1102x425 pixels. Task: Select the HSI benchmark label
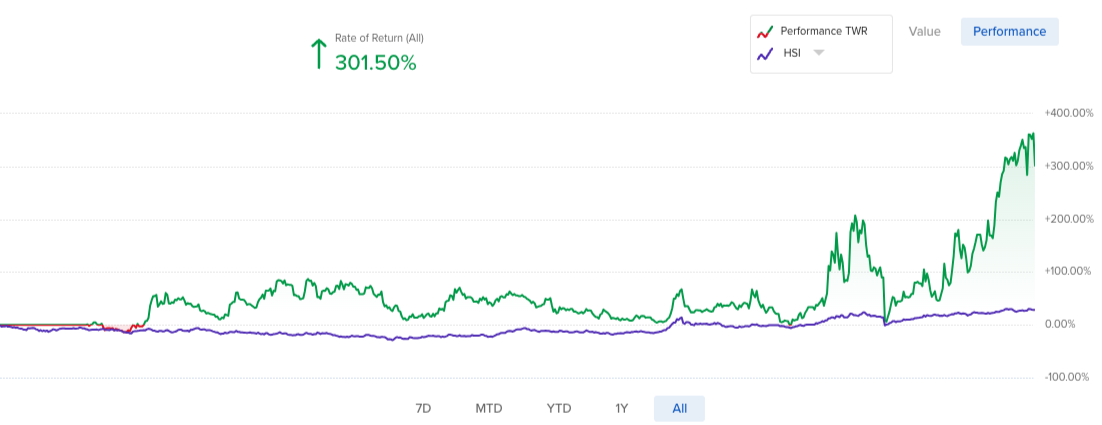pos(791,53)
